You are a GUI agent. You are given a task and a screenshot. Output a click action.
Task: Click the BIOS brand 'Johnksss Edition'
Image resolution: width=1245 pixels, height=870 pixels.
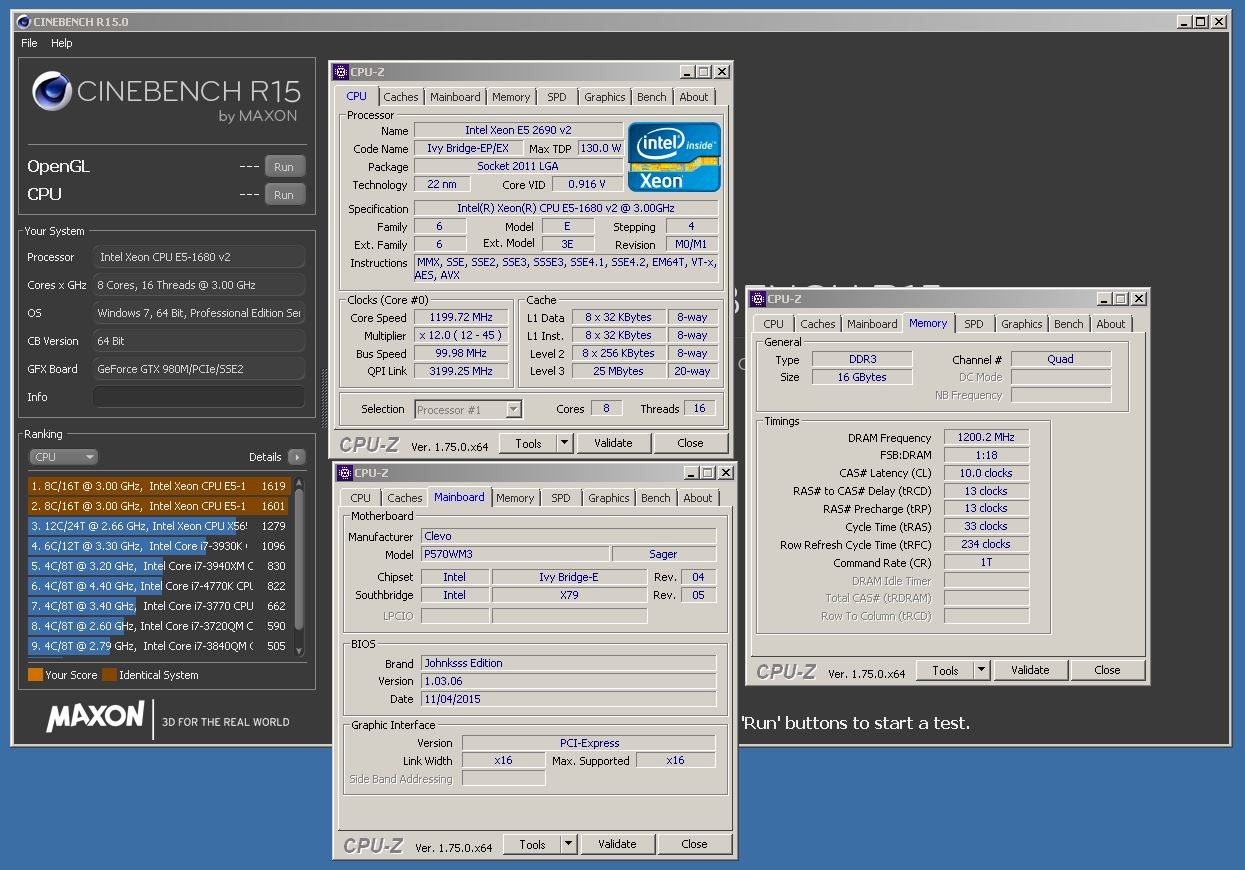pos(568,663)
